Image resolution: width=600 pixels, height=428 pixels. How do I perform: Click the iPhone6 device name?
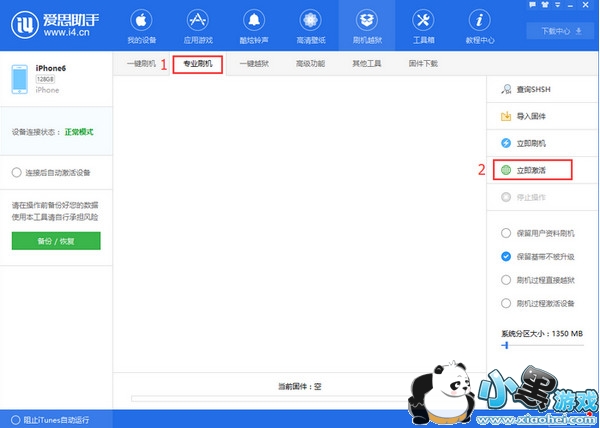(51, 68)
